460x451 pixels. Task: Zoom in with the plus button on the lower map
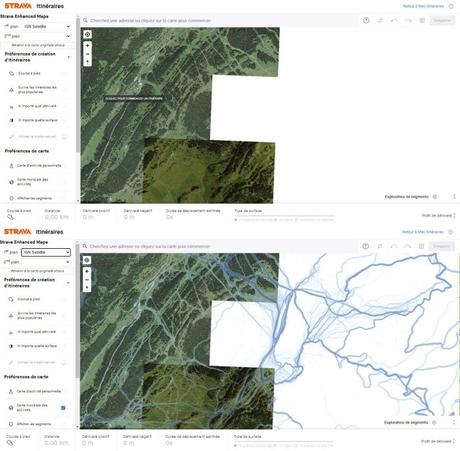tap(87, 271)
